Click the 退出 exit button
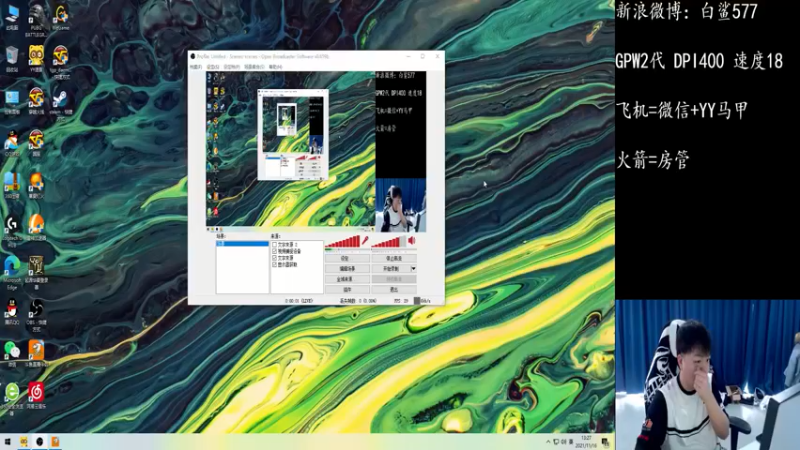The height and width of the screenshot is (450, 800). coord(394,289)
